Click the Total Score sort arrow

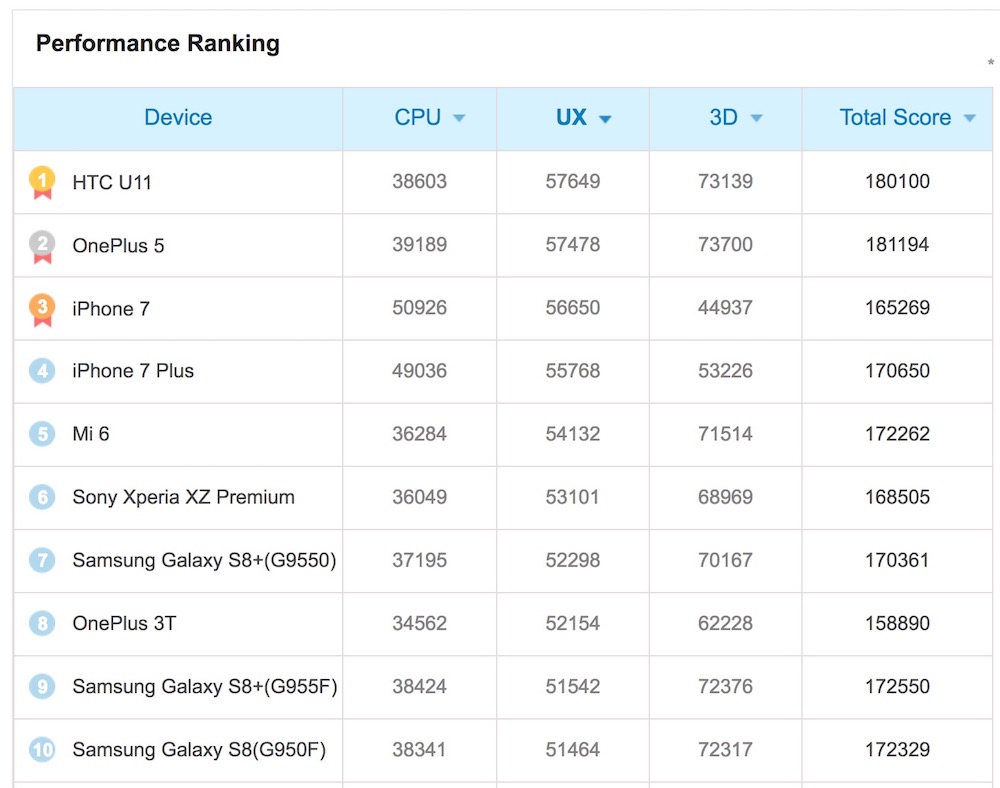[969, 119]
